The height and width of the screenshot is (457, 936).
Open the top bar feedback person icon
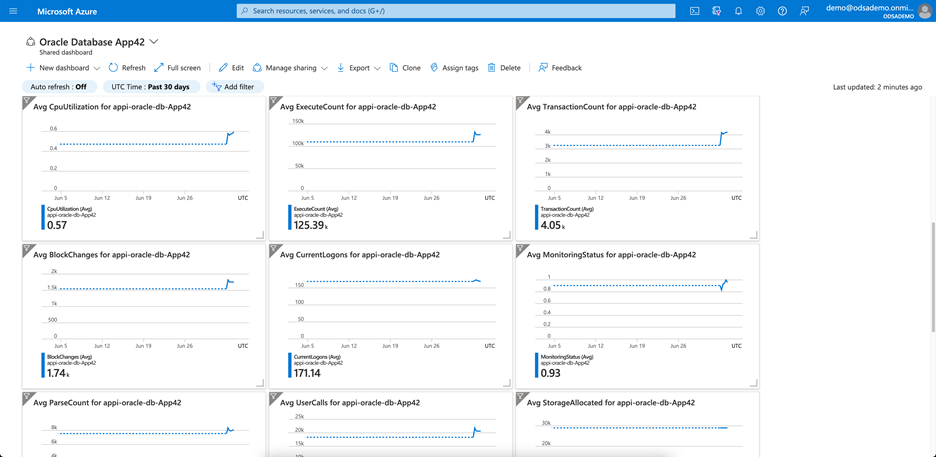(804, 11)
